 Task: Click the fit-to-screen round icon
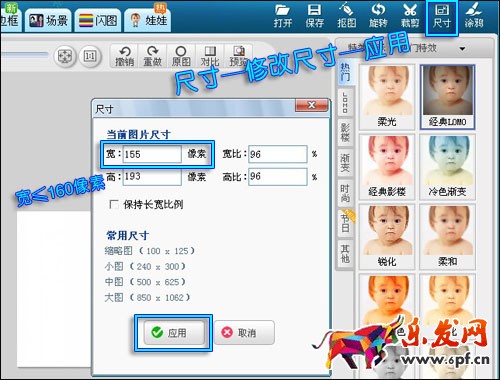[x=65, y=56]
